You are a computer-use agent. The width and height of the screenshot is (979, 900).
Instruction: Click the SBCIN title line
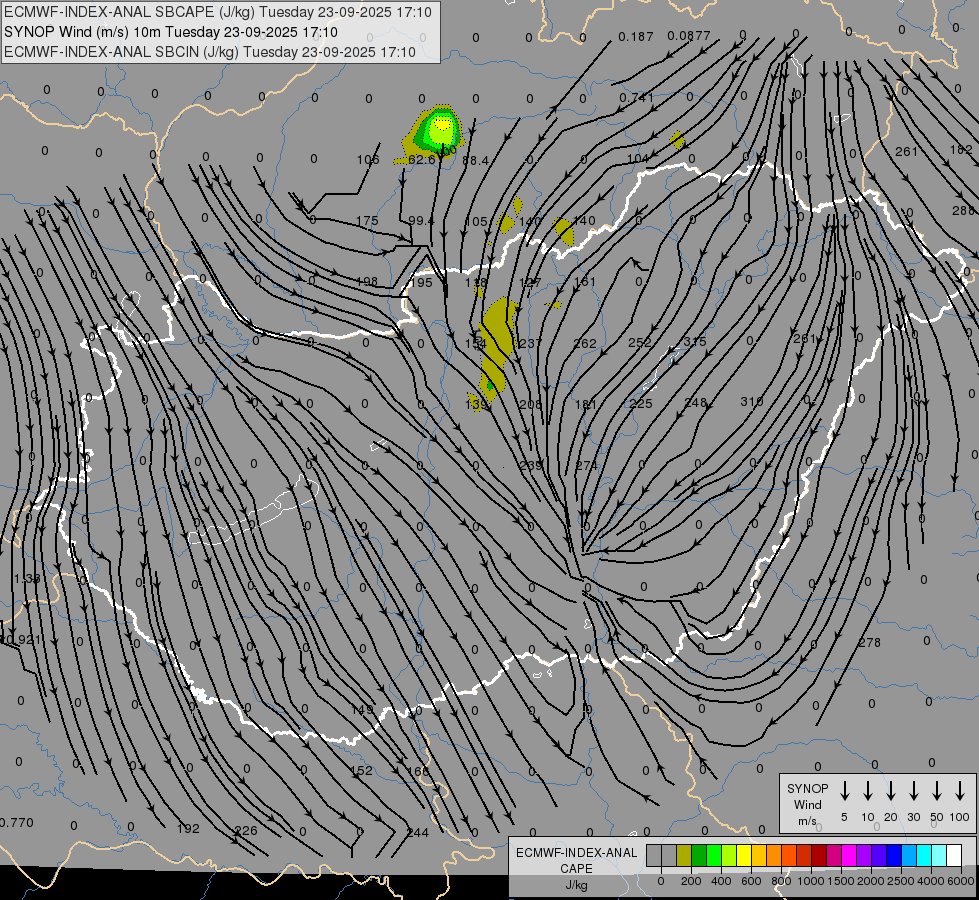(x=210, y=52)
